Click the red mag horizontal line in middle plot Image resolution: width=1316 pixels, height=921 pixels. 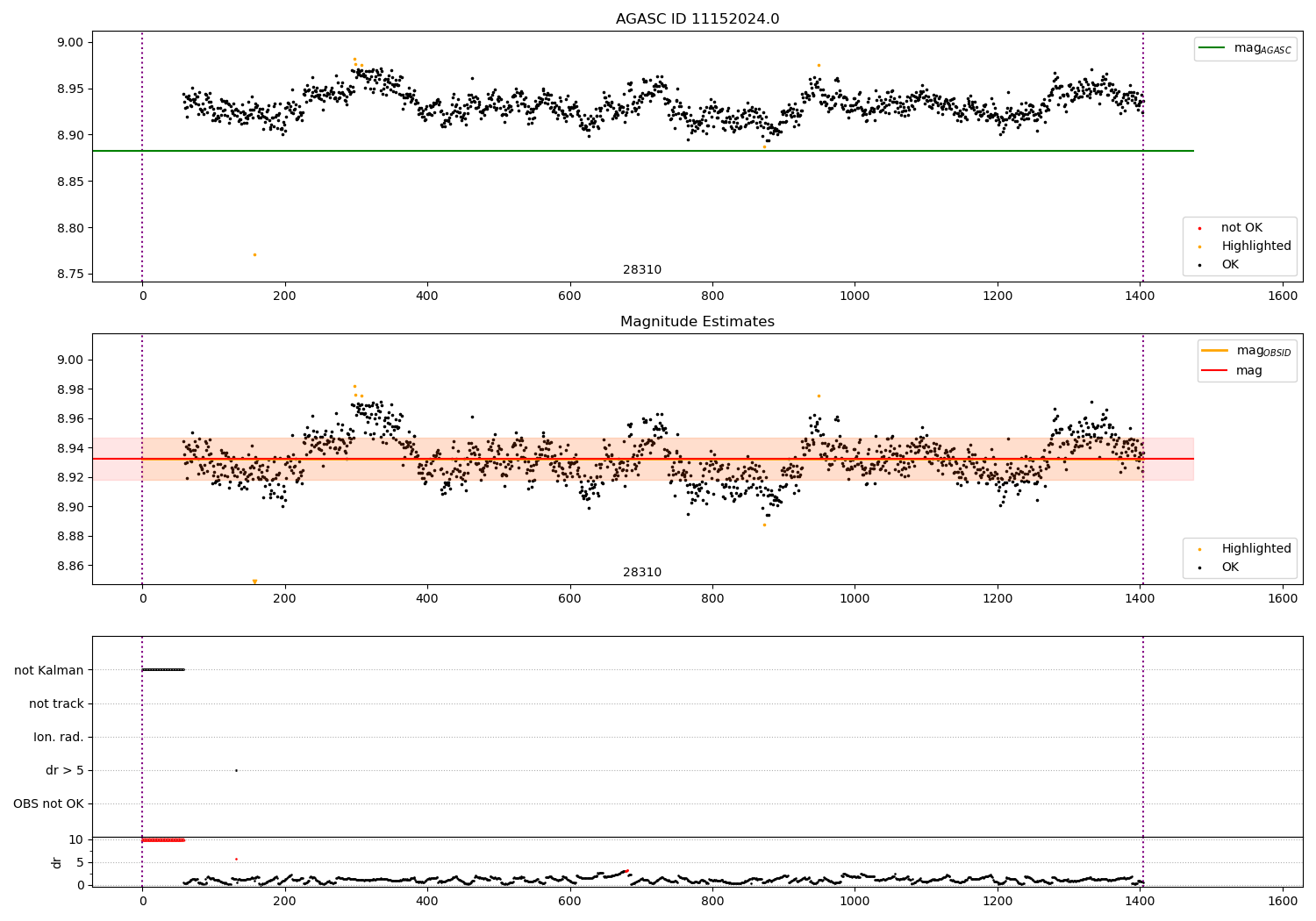(643, 459)
